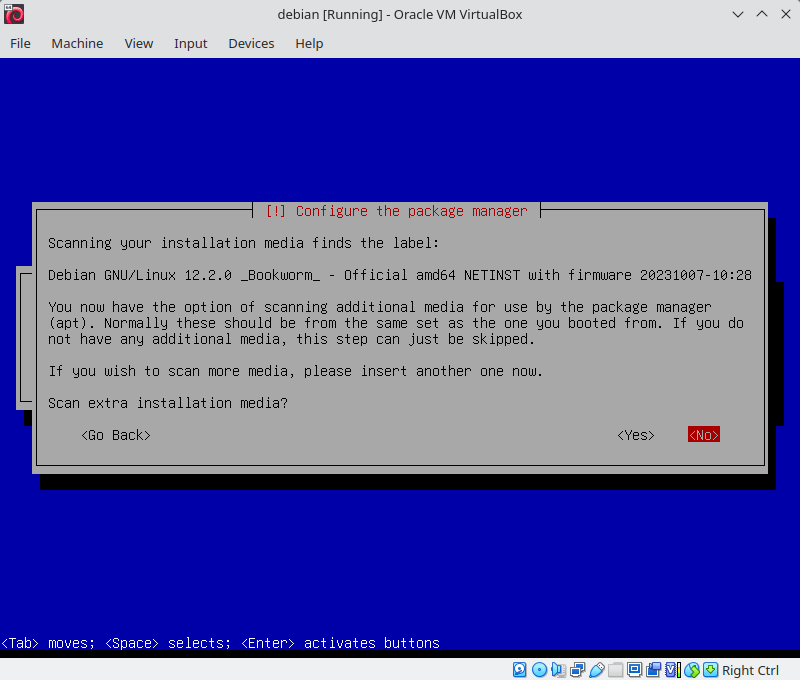Image resolution: width=800 pixels, height=680 pixels.
Task: Click the keyboard capture arrow icon
Action: [x=711, y=670]
